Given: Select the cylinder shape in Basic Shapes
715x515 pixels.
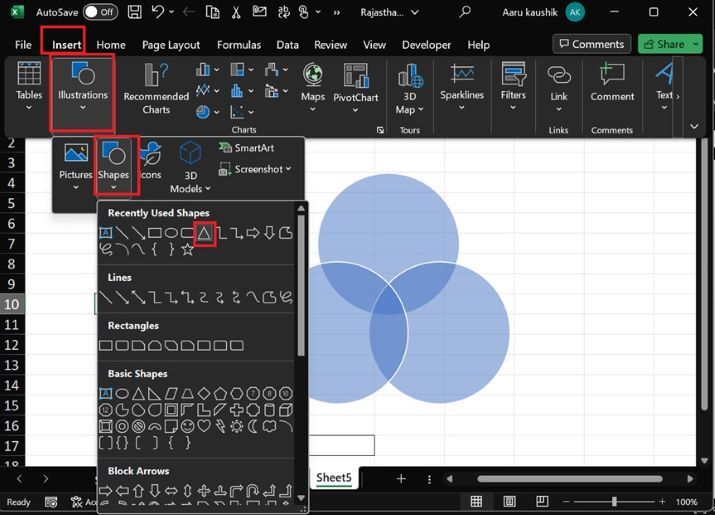Looking at the screenshot, I should pyautogui.click(x=269, y=410).
